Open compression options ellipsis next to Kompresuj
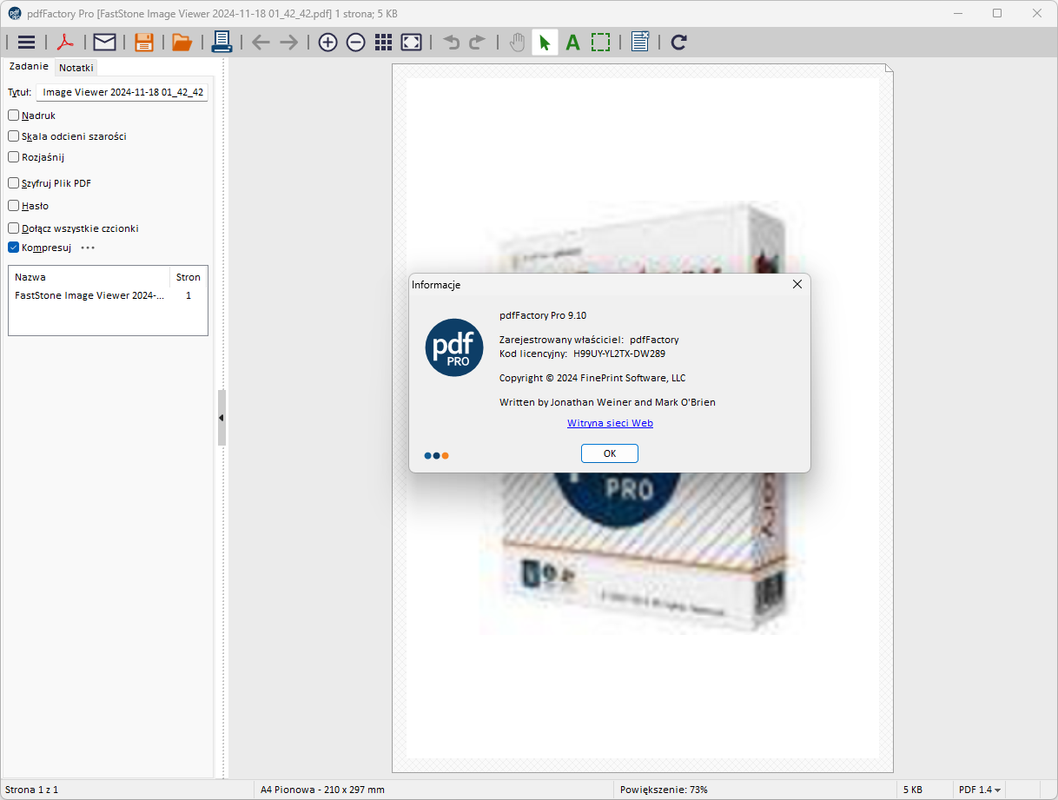This screenshot has width=1058, height=800. [88, 248]
